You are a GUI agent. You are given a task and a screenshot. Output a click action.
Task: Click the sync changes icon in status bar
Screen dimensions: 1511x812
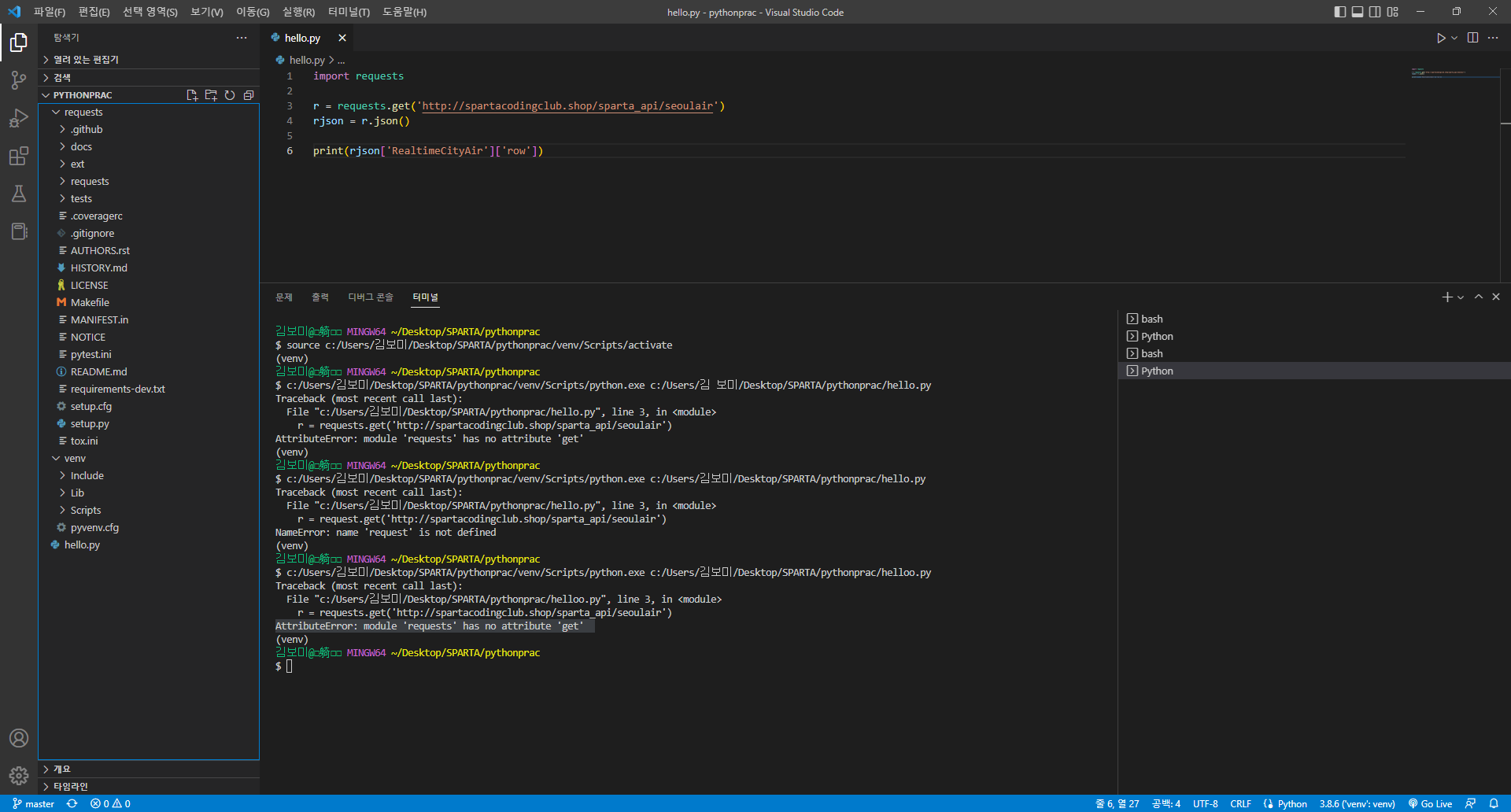72,803
